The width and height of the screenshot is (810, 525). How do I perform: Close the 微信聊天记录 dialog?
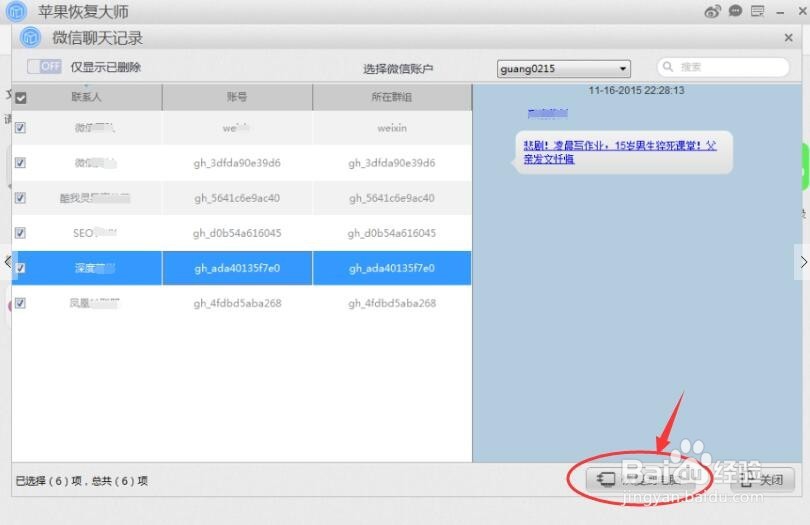[x=788, y=38]
